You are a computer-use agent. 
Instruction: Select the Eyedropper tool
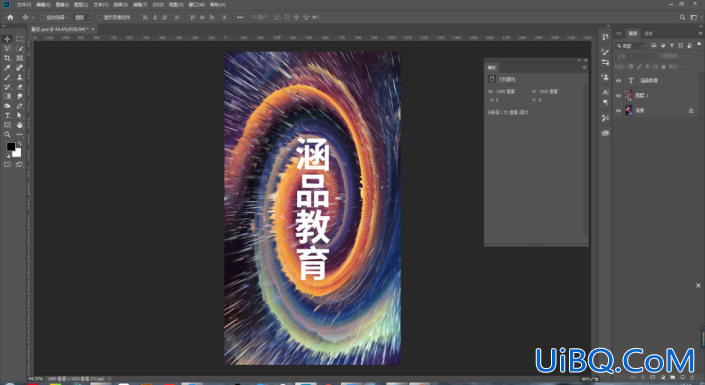click(x=7, y=67)
